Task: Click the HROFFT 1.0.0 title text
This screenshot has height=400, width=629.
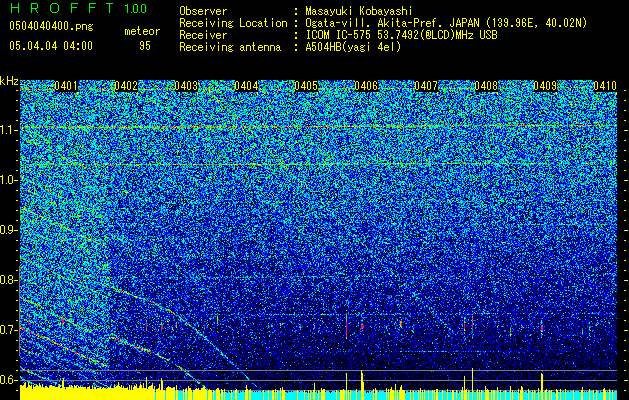Action: tap(78, 8)
